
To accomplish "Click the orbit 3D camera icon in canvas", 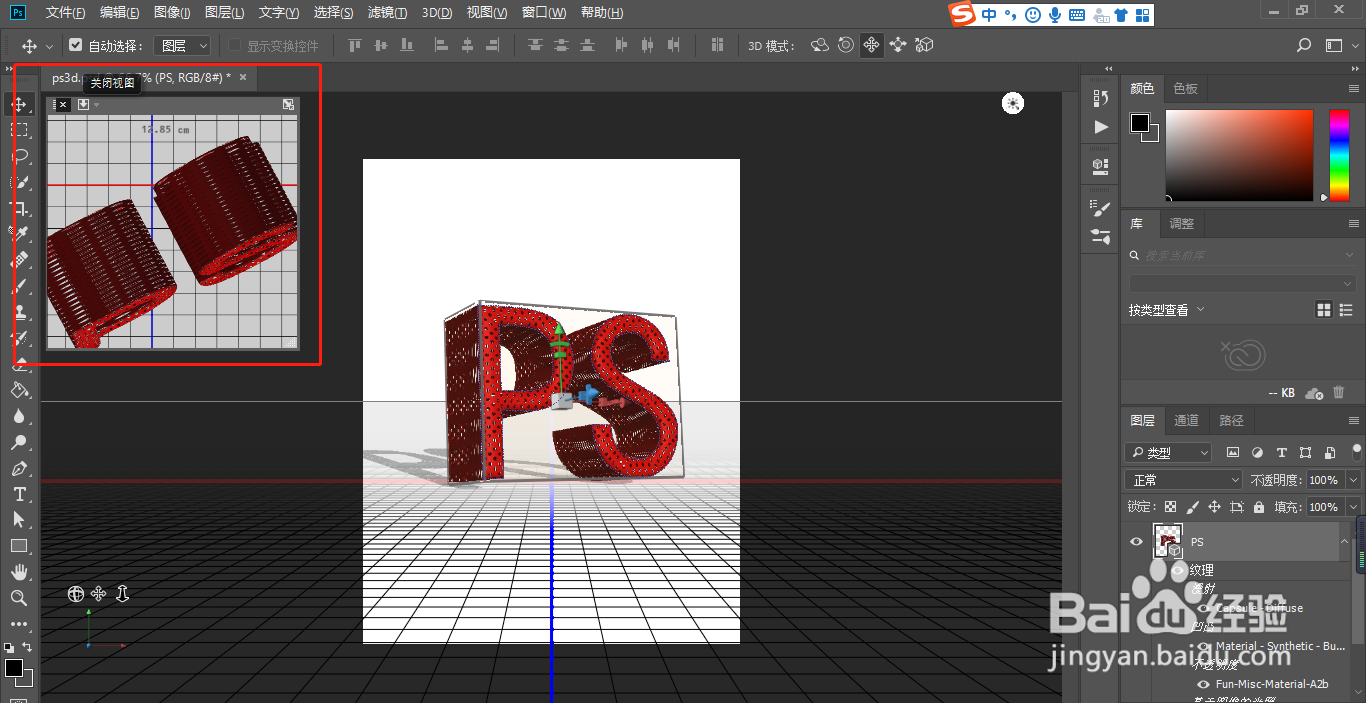I will (75, 594).
